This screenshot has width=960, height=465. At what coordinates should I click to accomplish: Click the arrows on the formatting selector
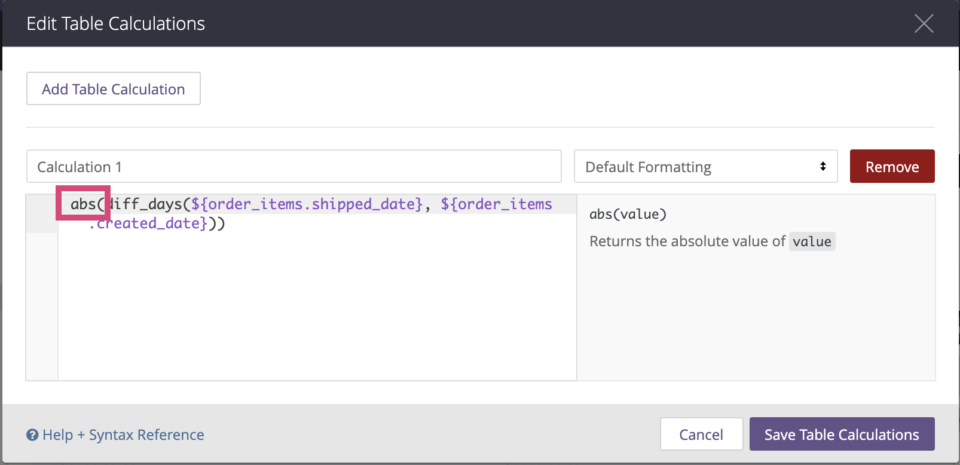(x=823, y=167)
